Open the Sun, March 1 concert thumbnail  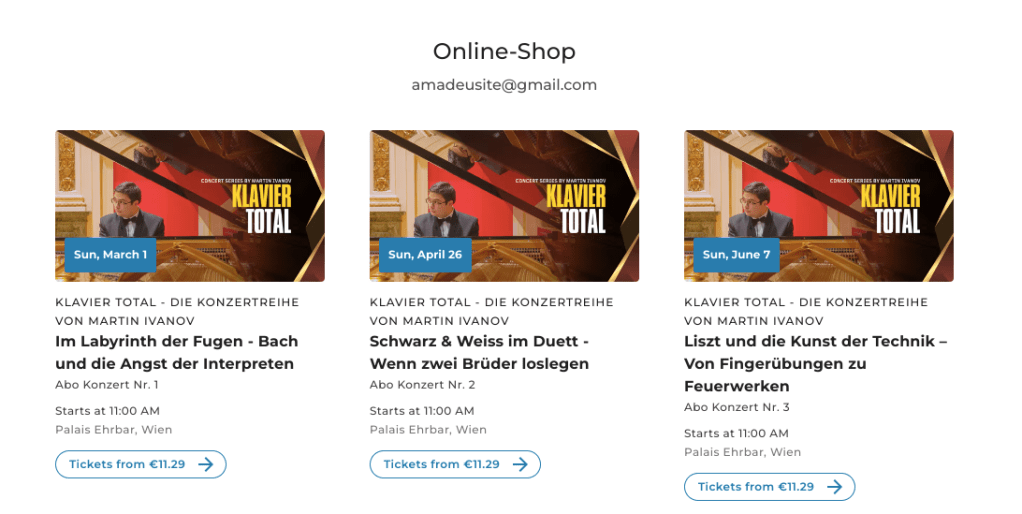point(190,206)
